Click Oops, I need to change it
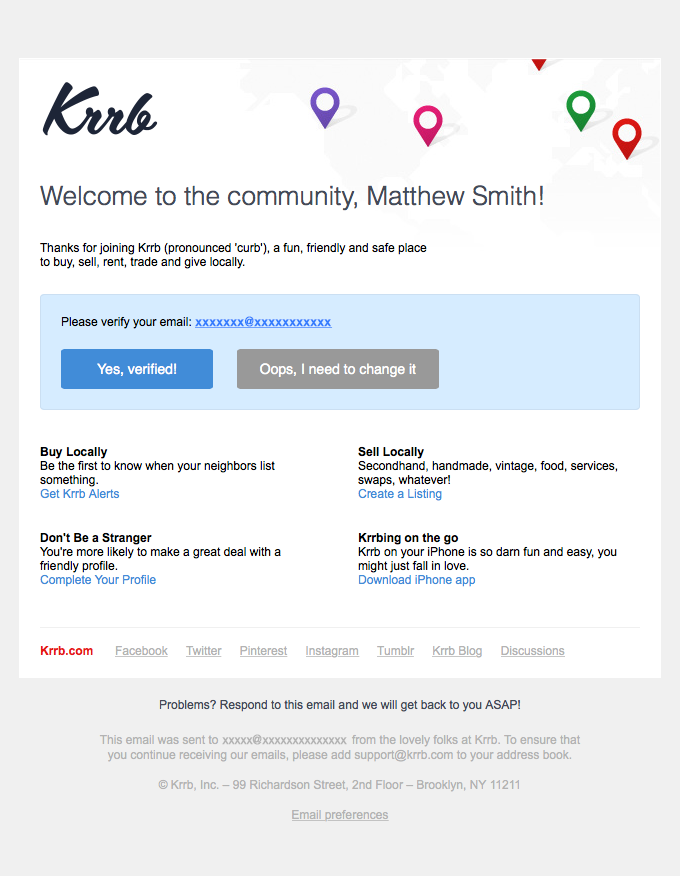 338,369
